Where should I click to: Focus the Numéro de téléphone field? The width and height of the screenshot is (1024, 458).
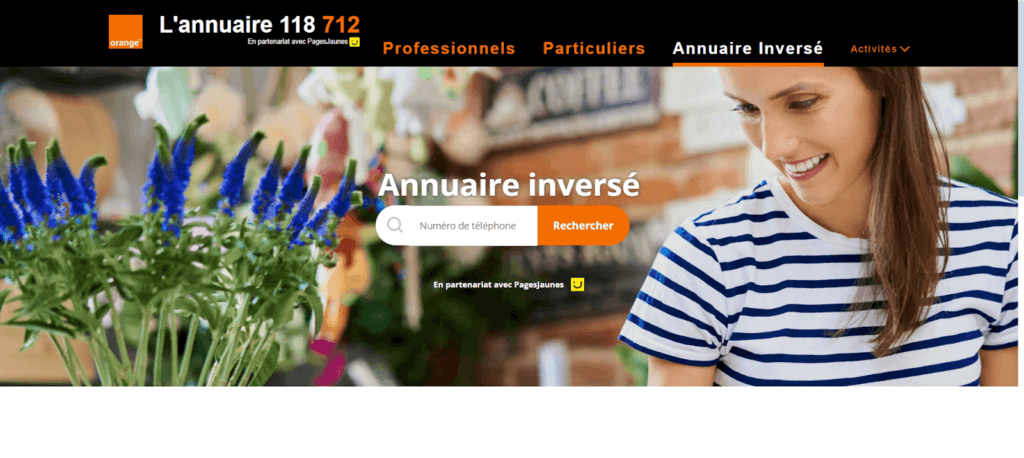pos(468,225)
